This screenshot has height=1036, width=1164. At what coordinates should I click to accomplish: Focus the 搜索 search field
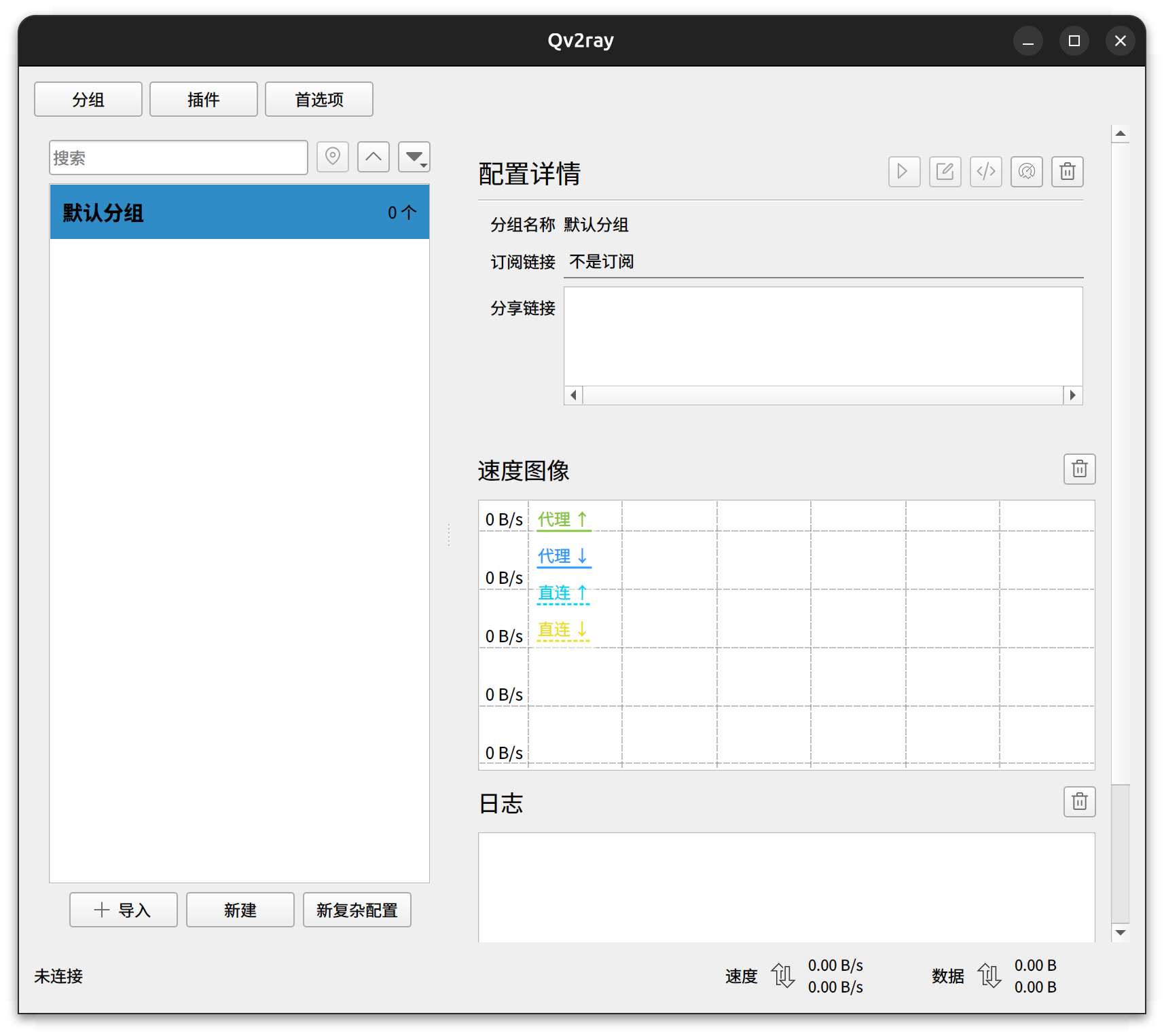(179, 158)
